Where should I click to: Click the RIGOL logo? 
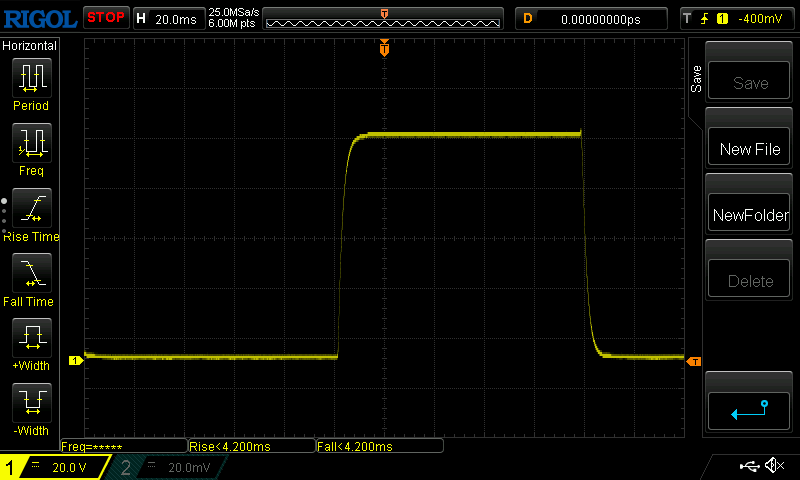40,19
